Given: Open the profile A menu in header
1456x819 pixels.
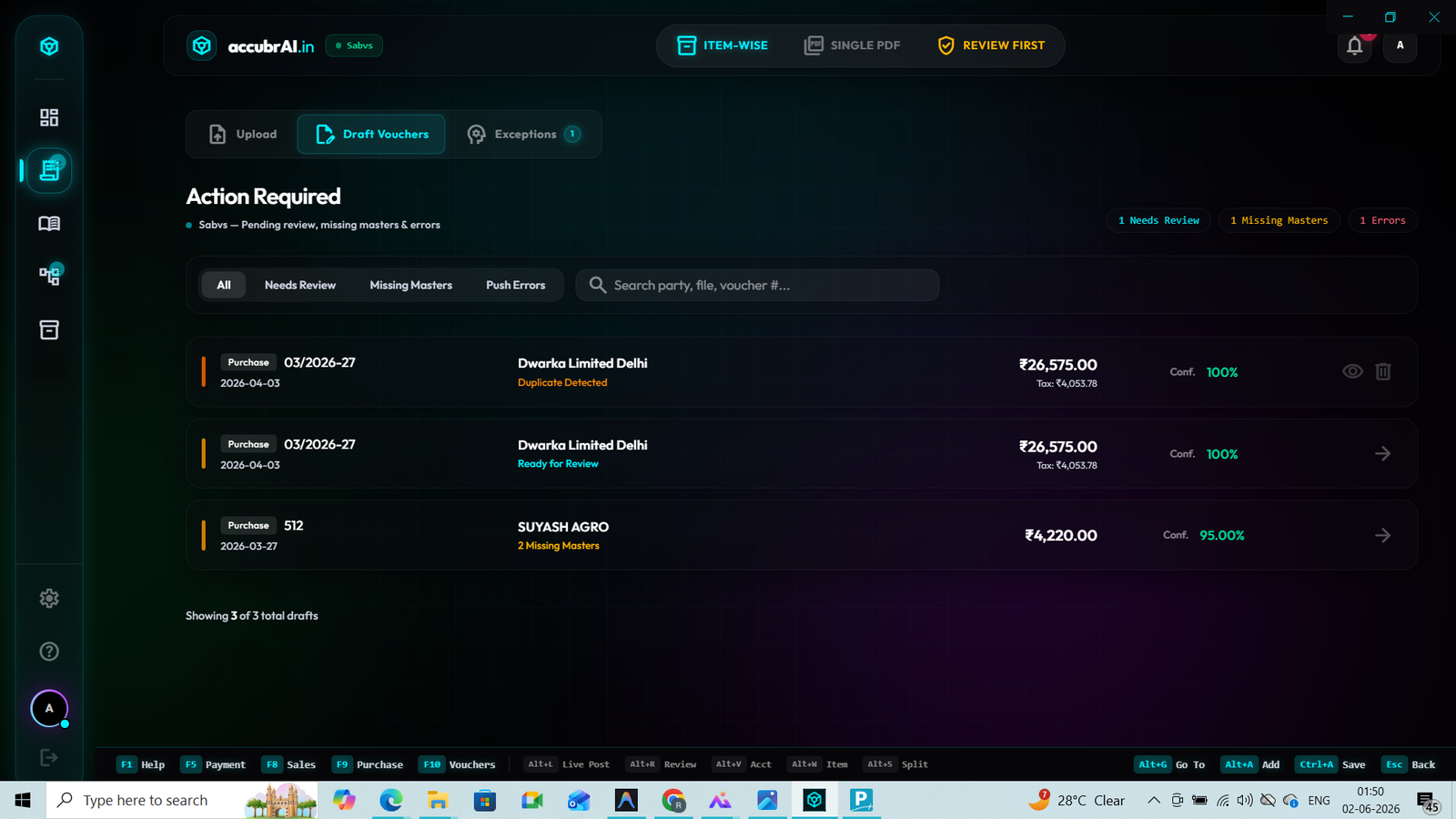Looking at the screenshot, I should (1400, 45).
